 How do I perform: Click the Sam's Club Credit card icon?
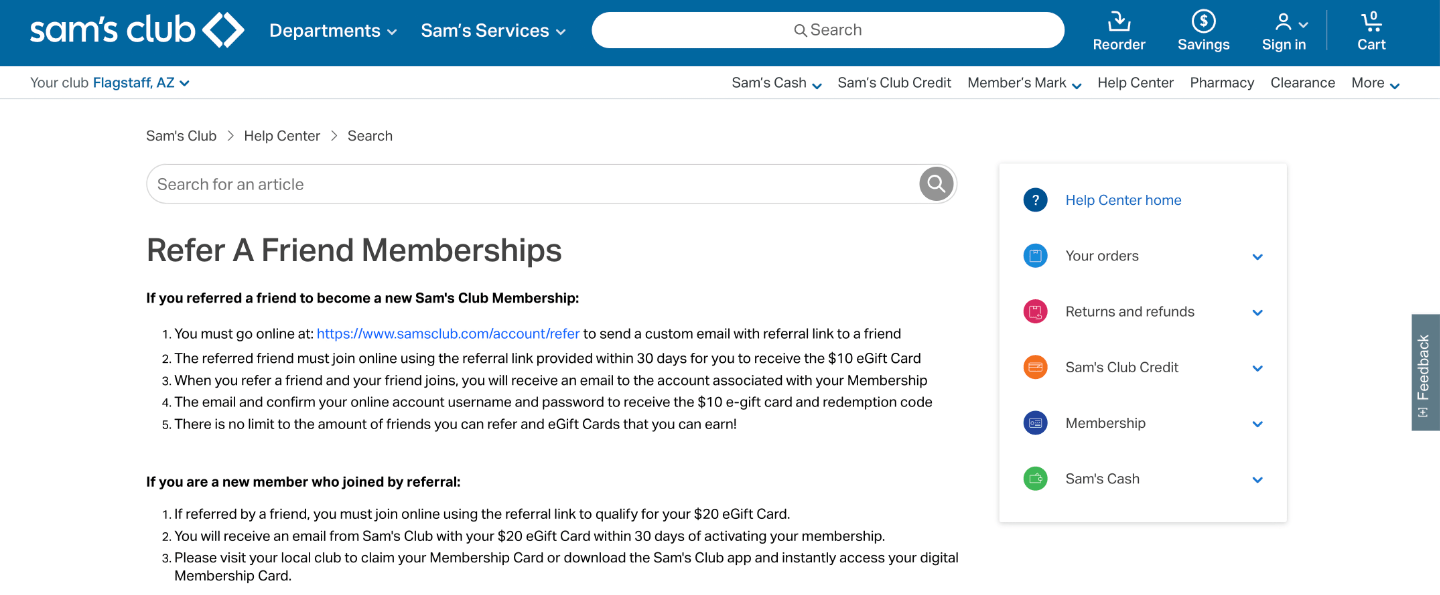[1035, 368]
